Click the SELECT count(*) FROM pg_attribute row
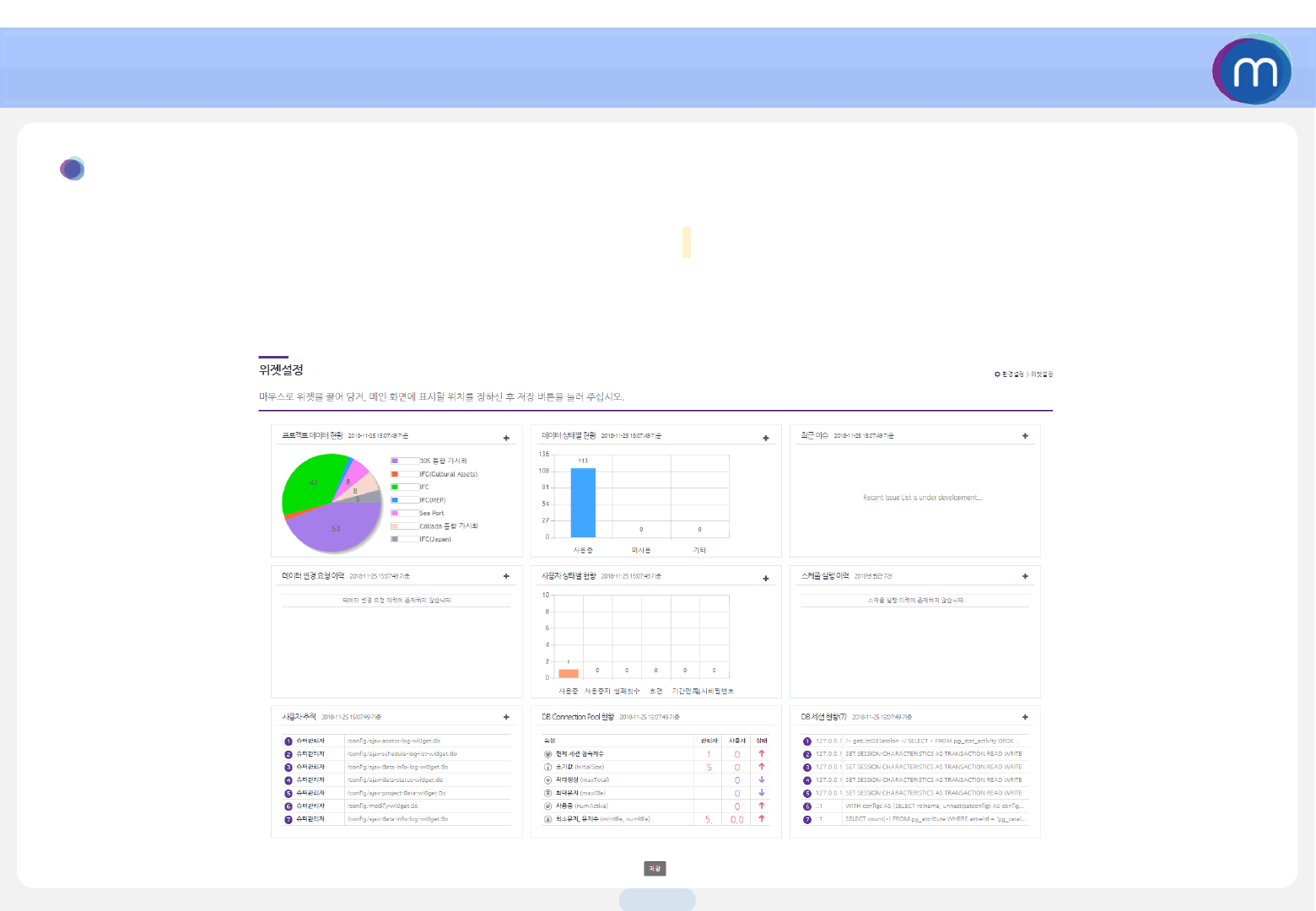The image size is (1316, 911). [x=935, y=819]
